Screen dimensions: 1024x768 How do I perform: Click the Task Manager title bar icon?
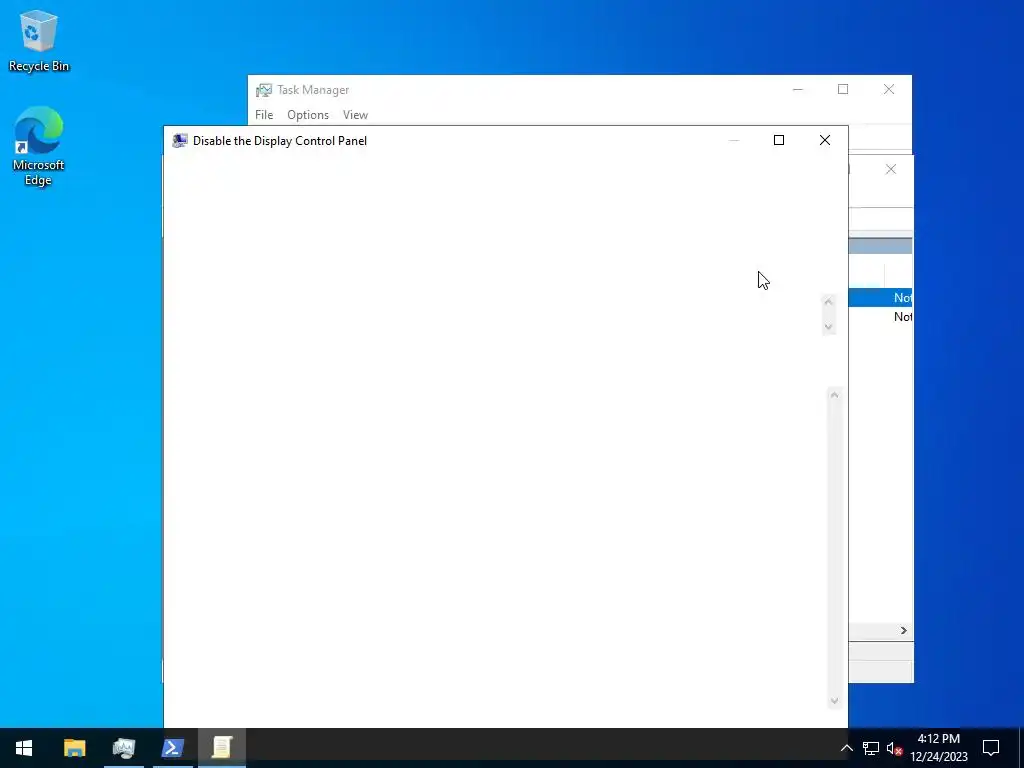264,90
